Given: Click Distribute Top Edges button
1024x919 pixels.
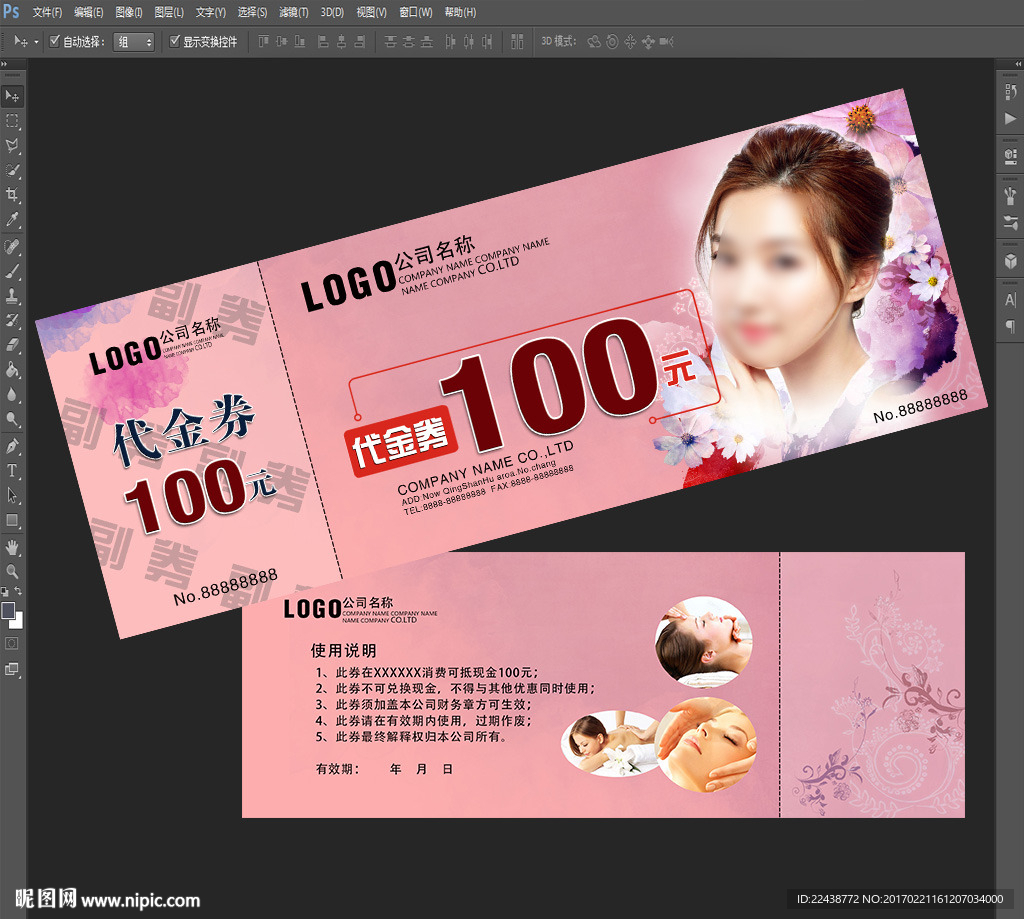Looking at the screenshot, I should click(x=391, y=42).
